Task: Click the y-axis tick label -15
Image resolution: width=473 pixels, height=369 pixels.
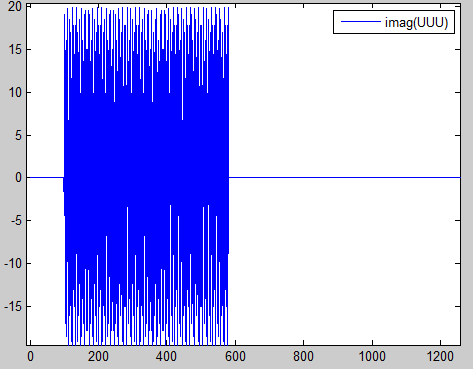Action: (x=13, y=306)
